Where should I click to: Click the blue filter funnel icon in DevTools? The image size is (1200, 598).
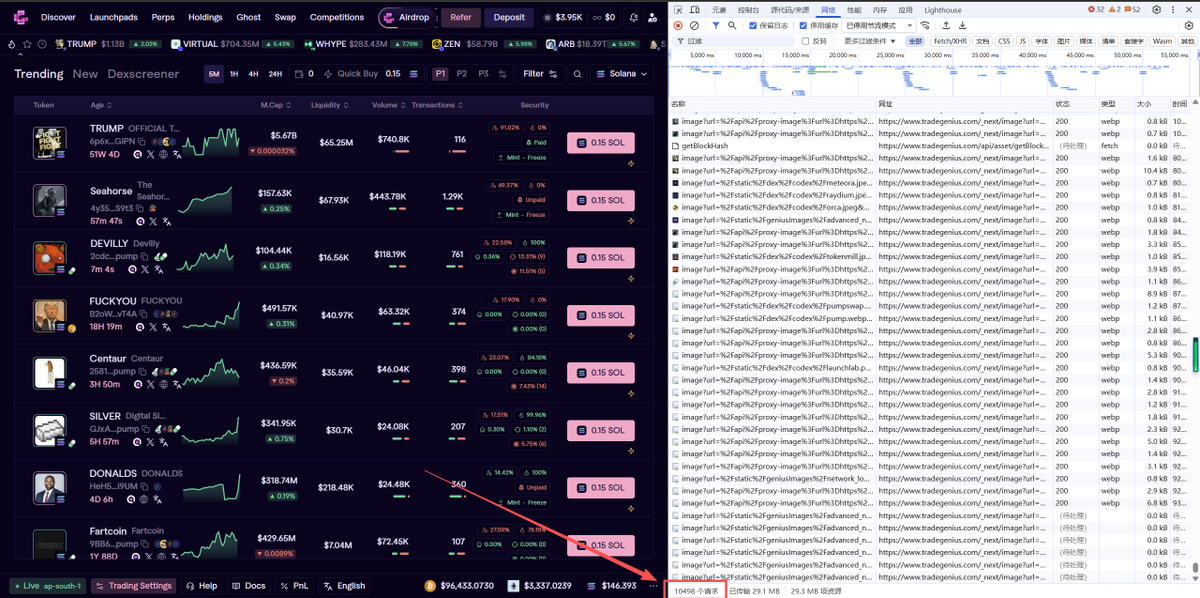(716, 25)
